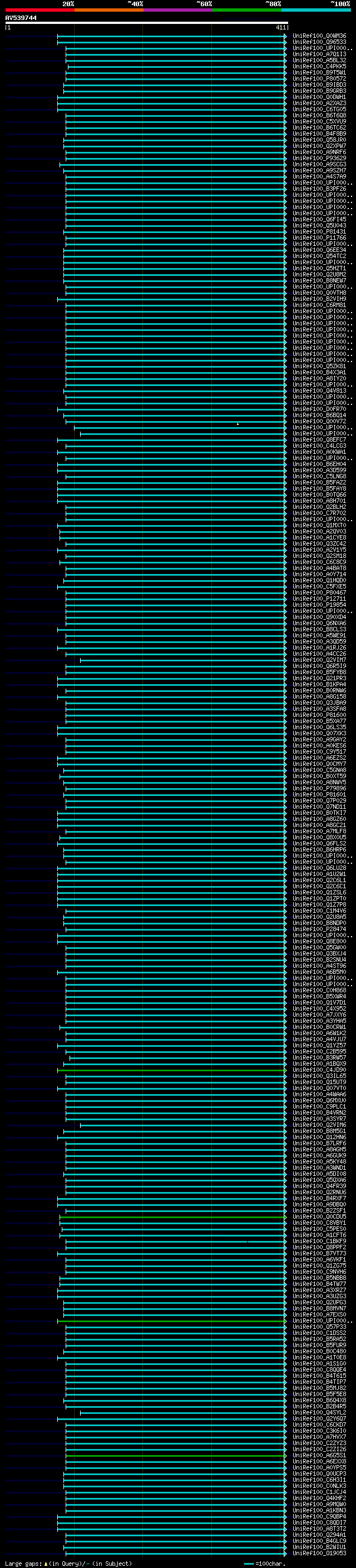Click the query end position 411

280,27
